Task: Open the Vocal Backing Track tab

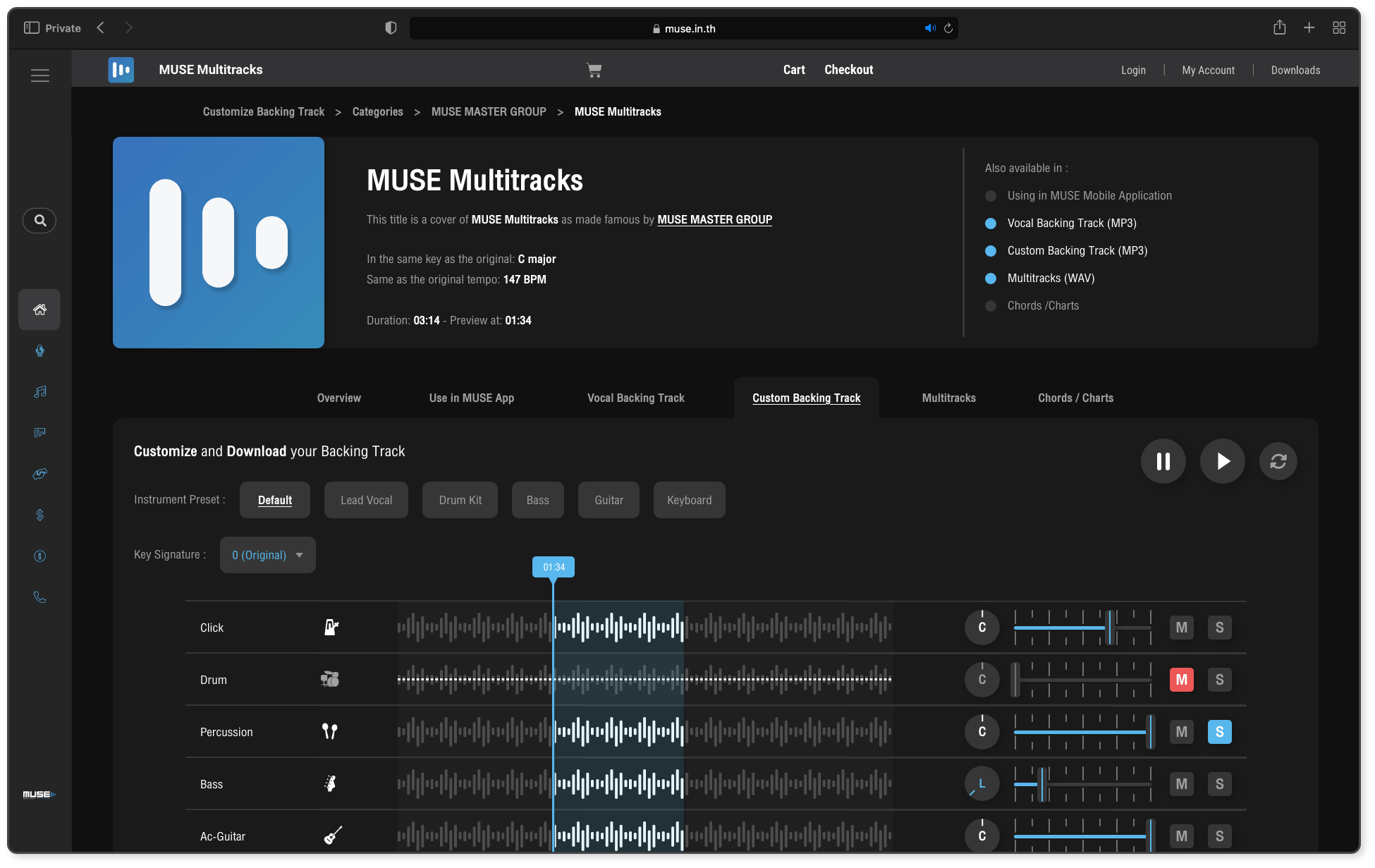Action: 635,398
